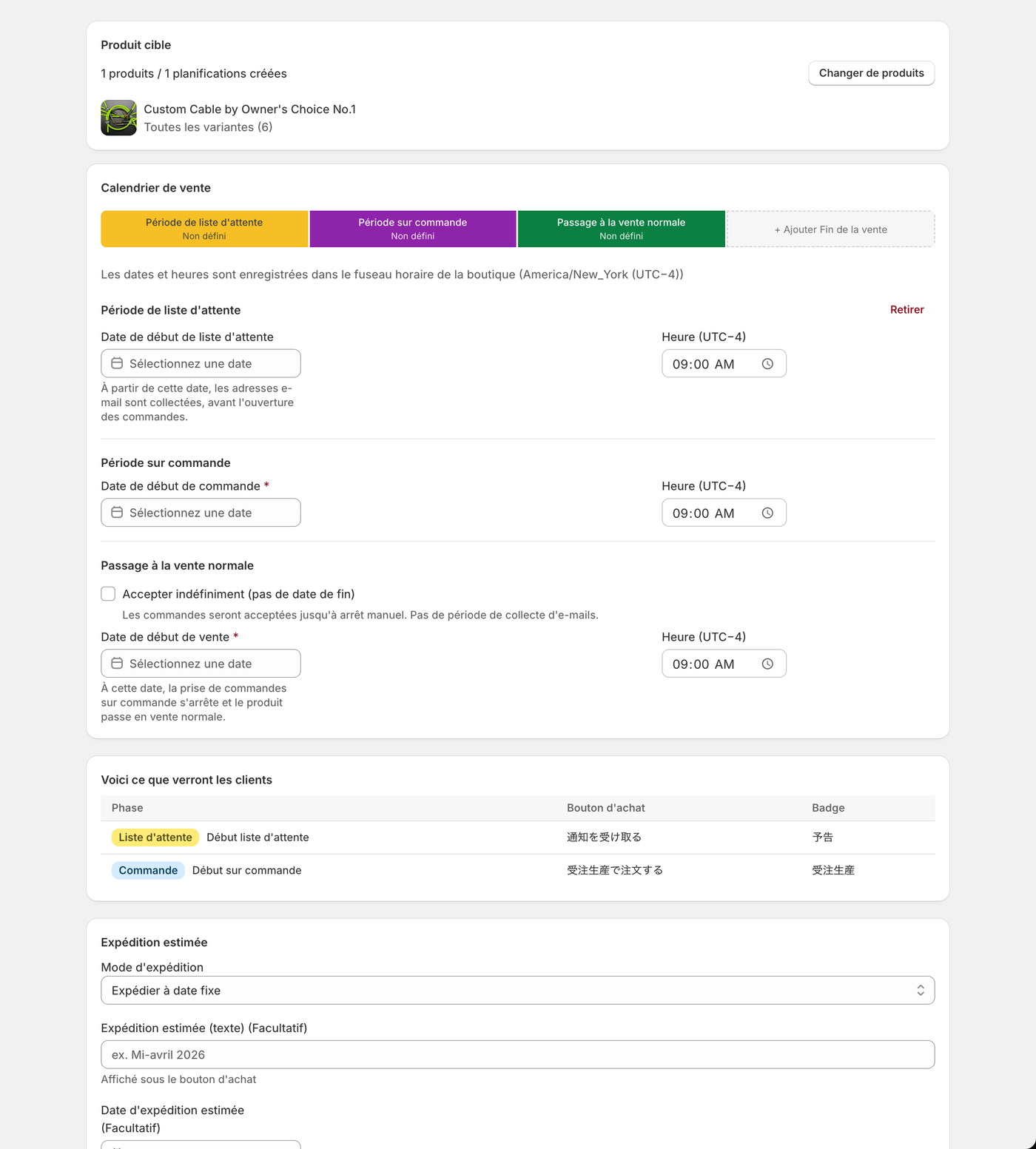The image size is (1036, 1149).
Task: Click calendar icon in order start date
Action: point(117,513)
